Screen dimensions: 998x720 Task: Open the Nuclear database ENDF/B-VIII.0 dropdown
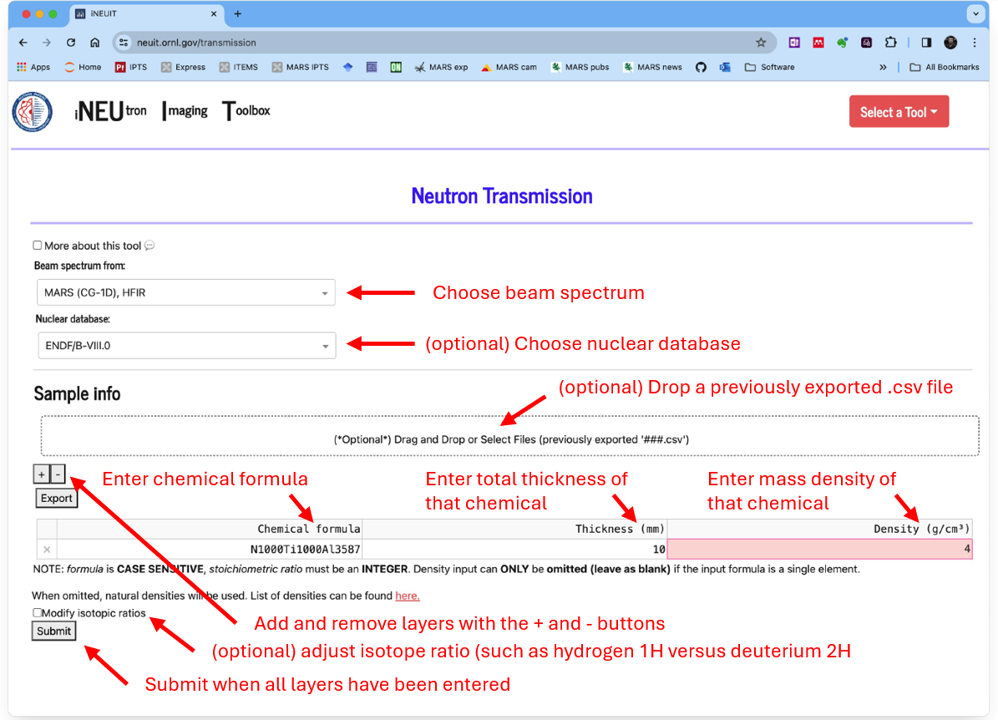pos(185,346)
